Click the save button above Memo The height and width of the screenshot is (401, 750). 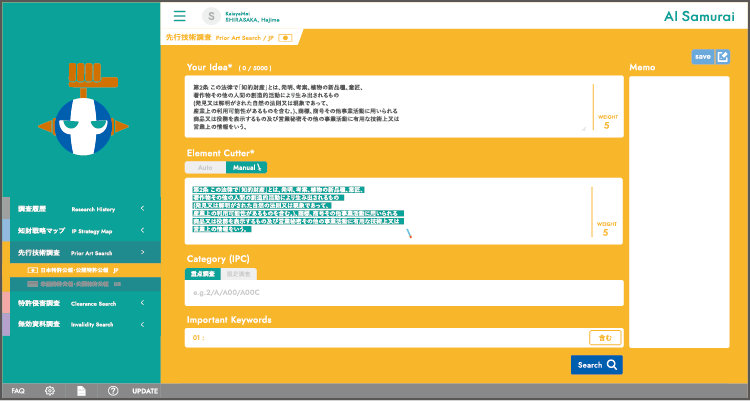click(x=702, y=57)
